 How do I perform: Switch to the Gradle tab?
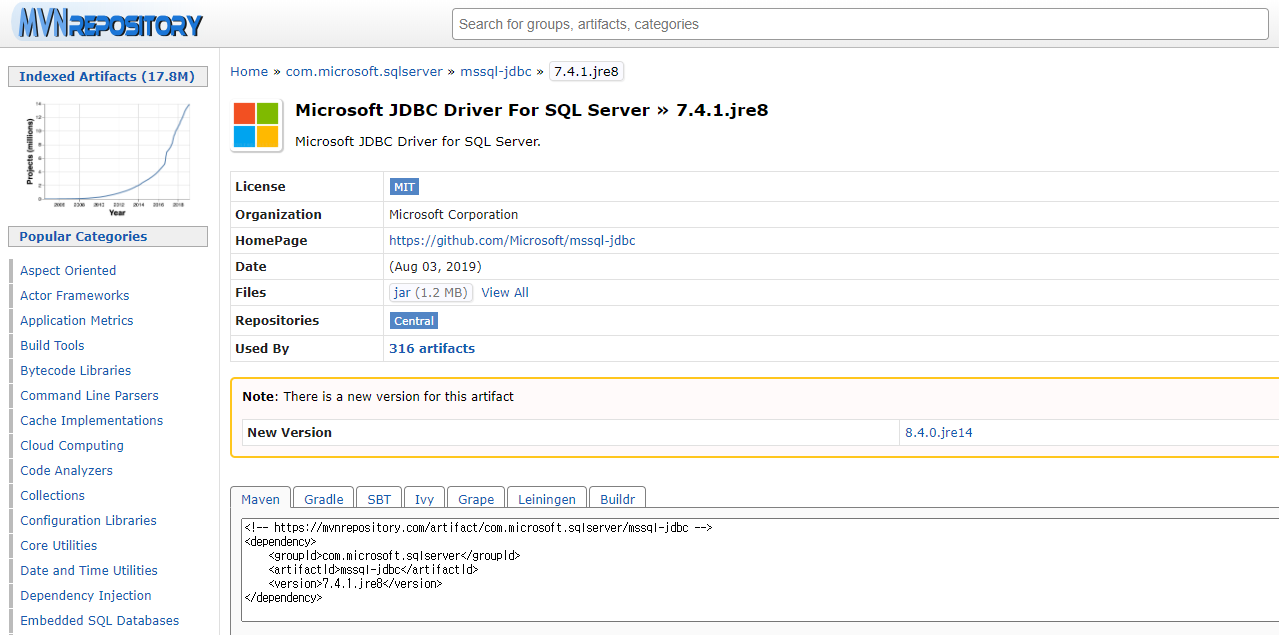[324, 499]
